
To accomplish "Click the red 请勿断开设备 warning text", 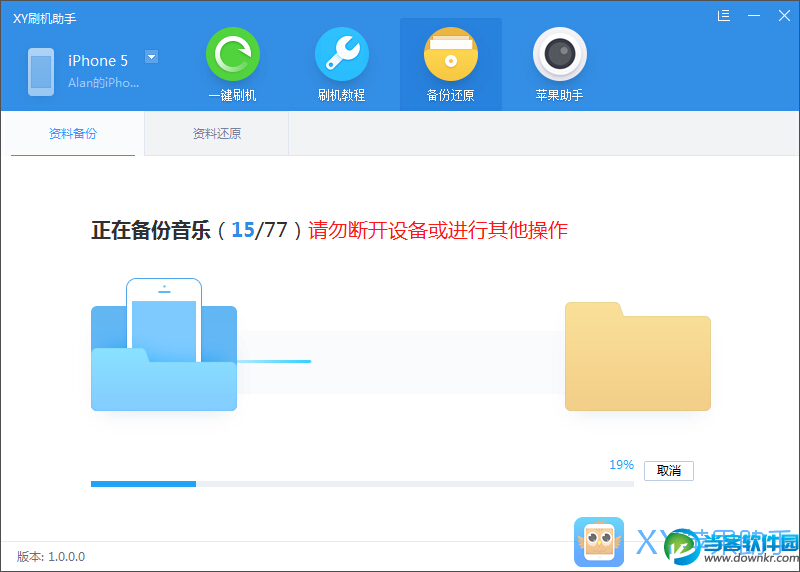I will (438, 230).
